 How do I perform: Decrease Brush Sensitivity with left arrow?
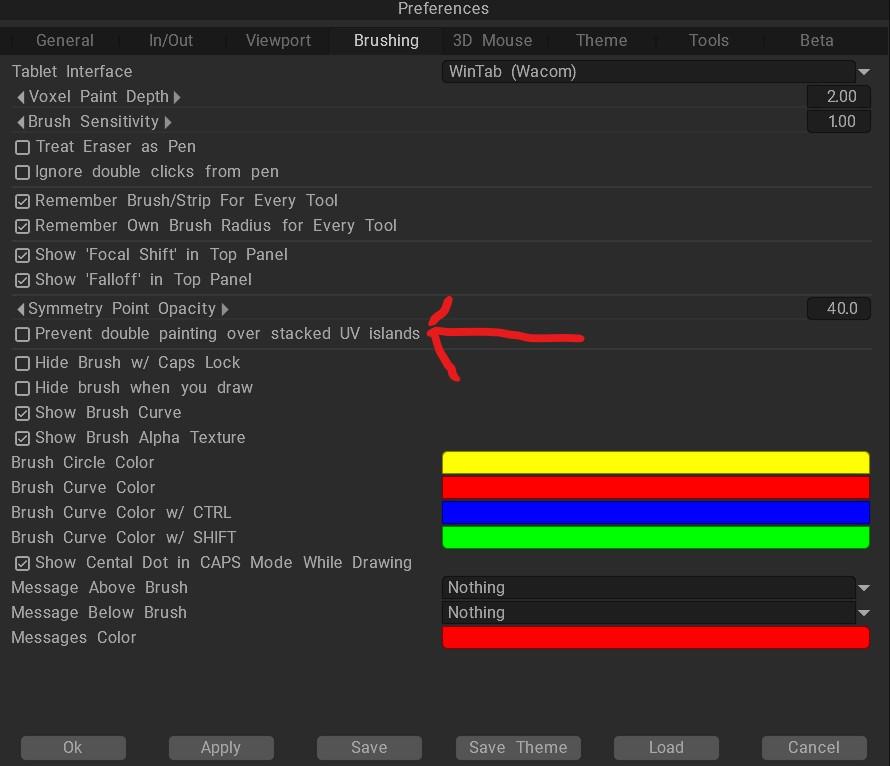(20, 122)
